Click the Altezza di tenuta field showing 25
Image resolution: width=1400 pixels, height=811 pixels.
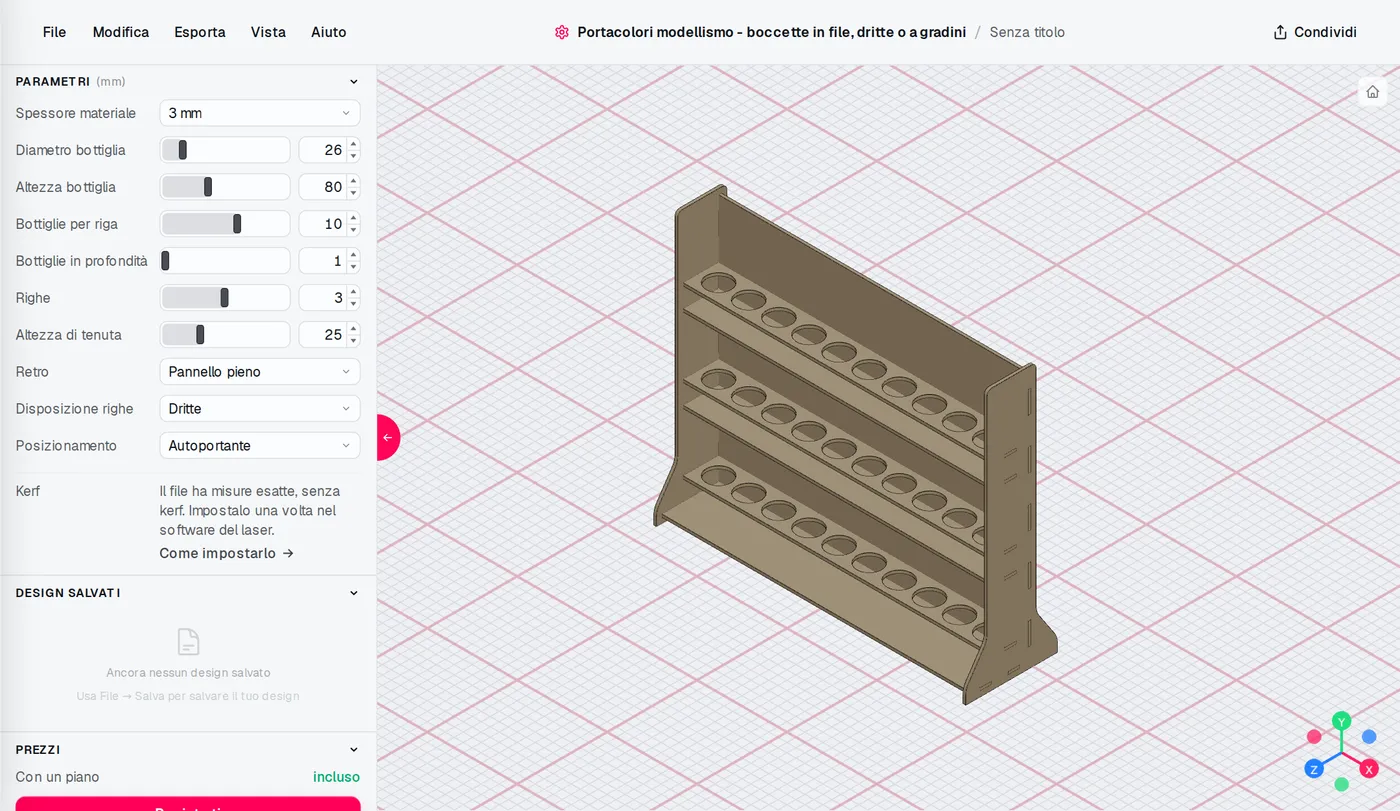pos(329,335)
